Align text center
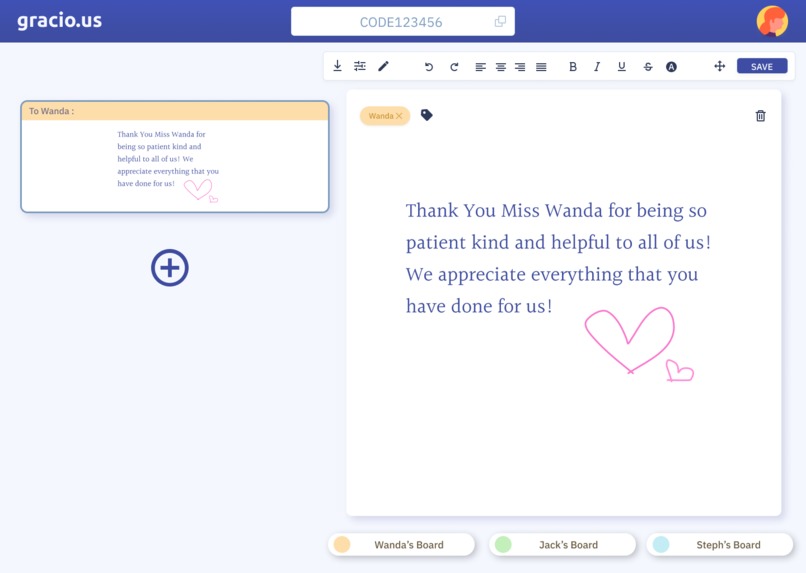 [501, 67]
